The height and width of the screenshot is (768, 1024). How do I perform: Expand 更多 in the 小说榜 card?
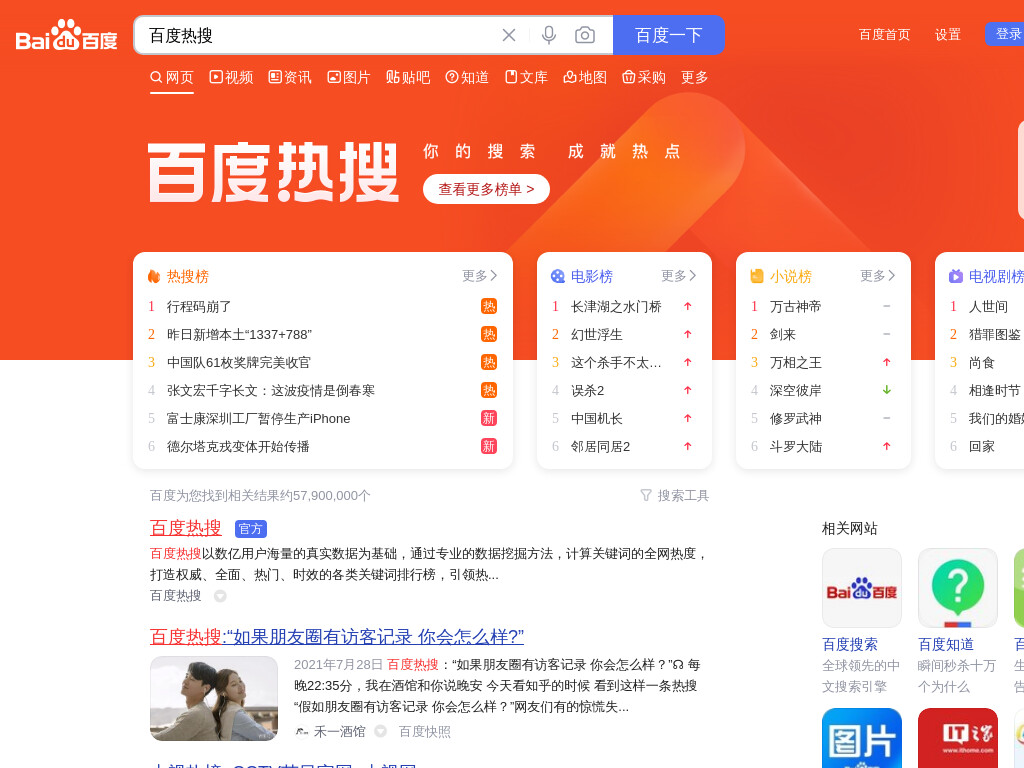tap(878, 276)
